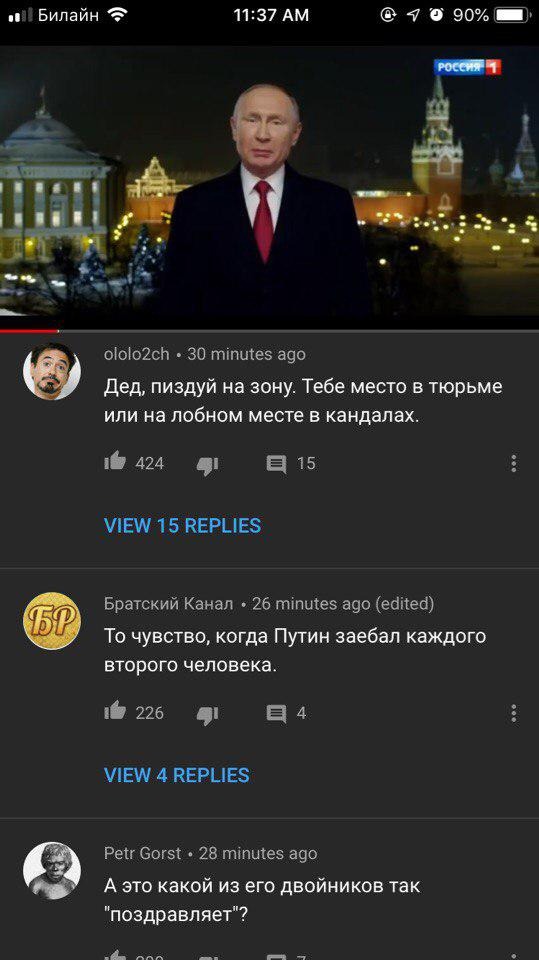
Task: Tap the Petr Gorst username
Action: (143, 853)
